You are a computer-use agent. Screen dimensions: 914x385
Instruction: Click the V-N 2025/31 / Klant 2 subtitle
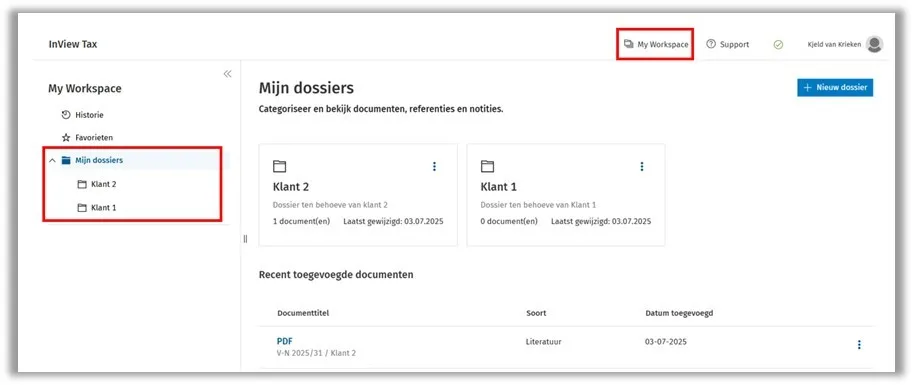(x=316, y=353)
